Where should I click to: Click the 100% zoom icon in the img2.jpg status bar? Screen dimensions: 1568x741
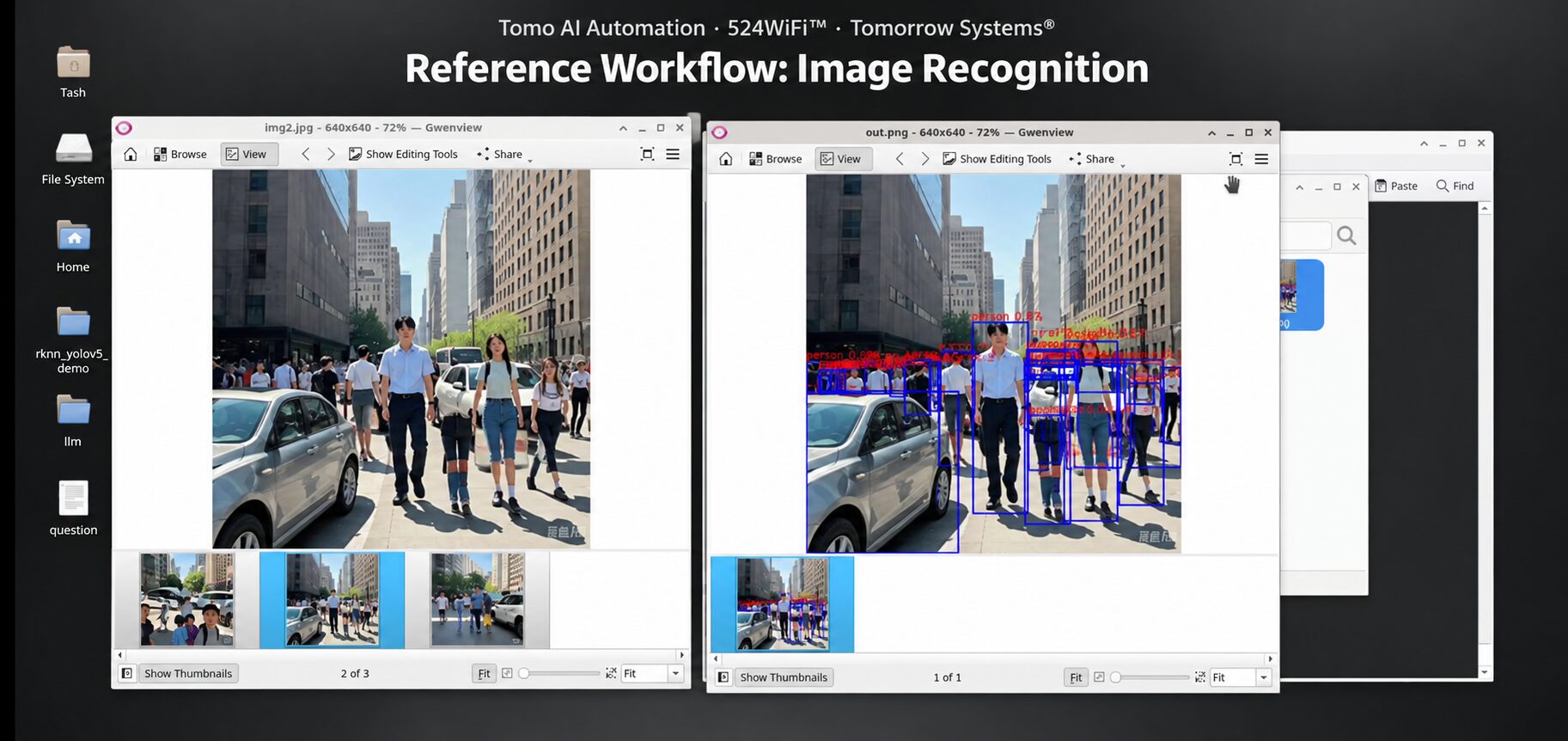point(507,673)
